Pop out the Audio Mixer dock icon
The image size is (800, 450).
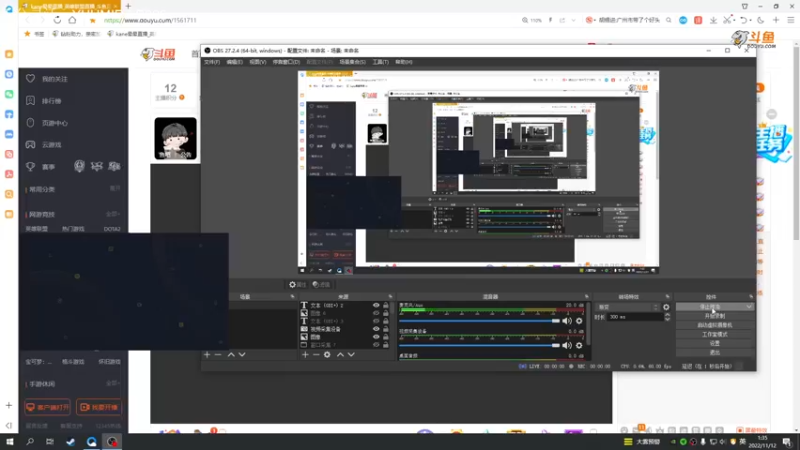click(x=586, y=296)
